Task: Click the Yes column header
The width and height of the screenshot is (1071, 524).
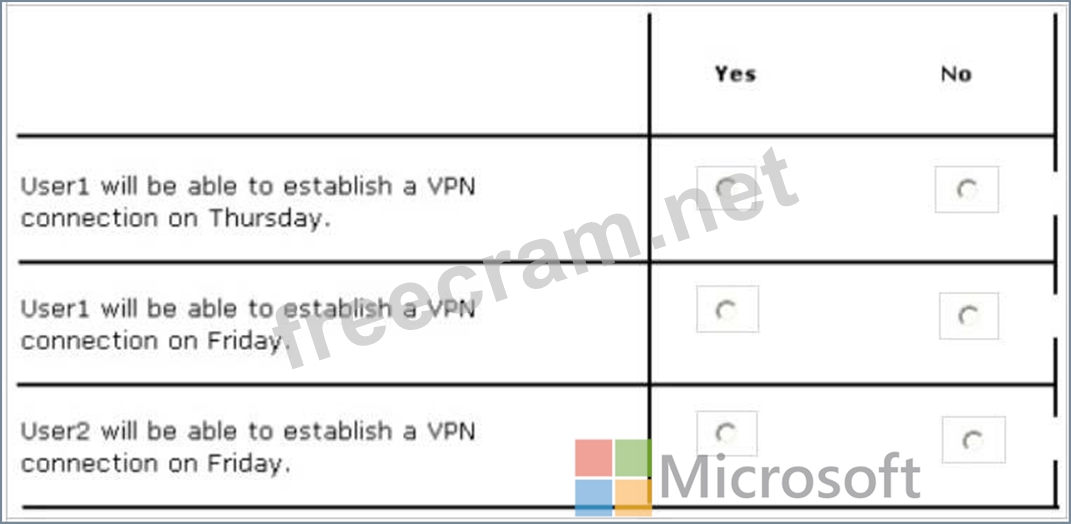Action: click(735, 74)
